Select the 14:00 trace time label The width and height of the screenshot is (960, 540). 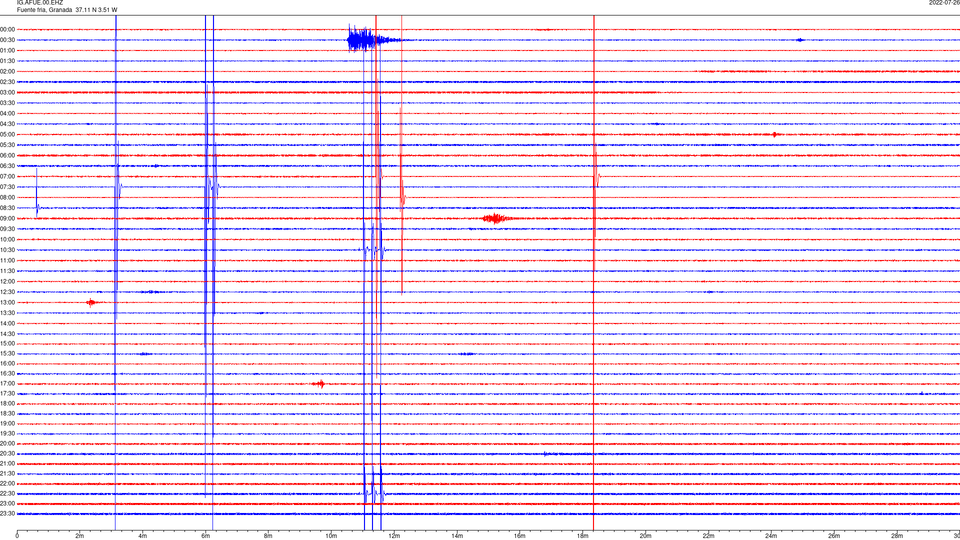(7, 323)
